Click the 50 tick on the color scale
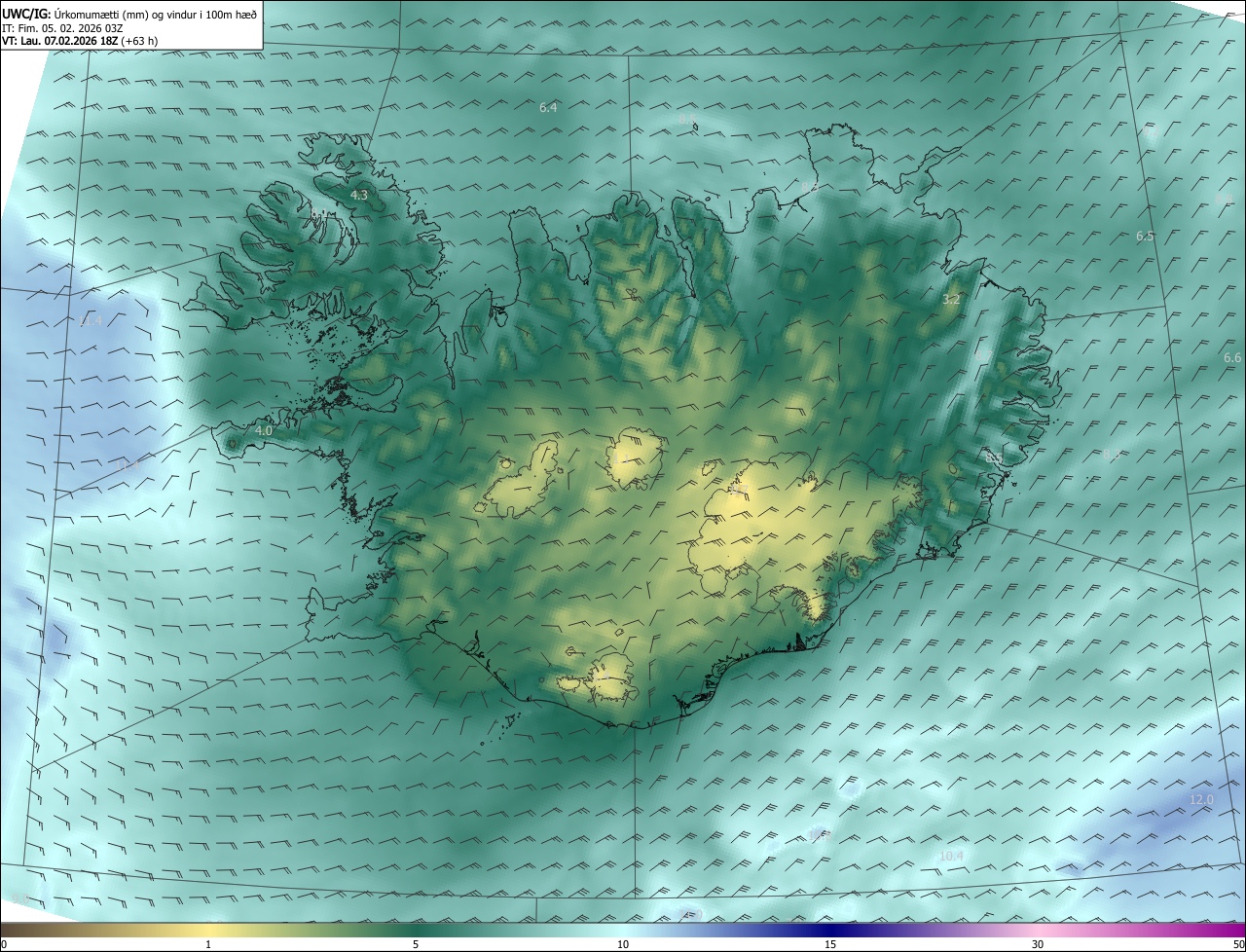The width and height of the screenshot is (1246, 952). (x=1238, y=945)
